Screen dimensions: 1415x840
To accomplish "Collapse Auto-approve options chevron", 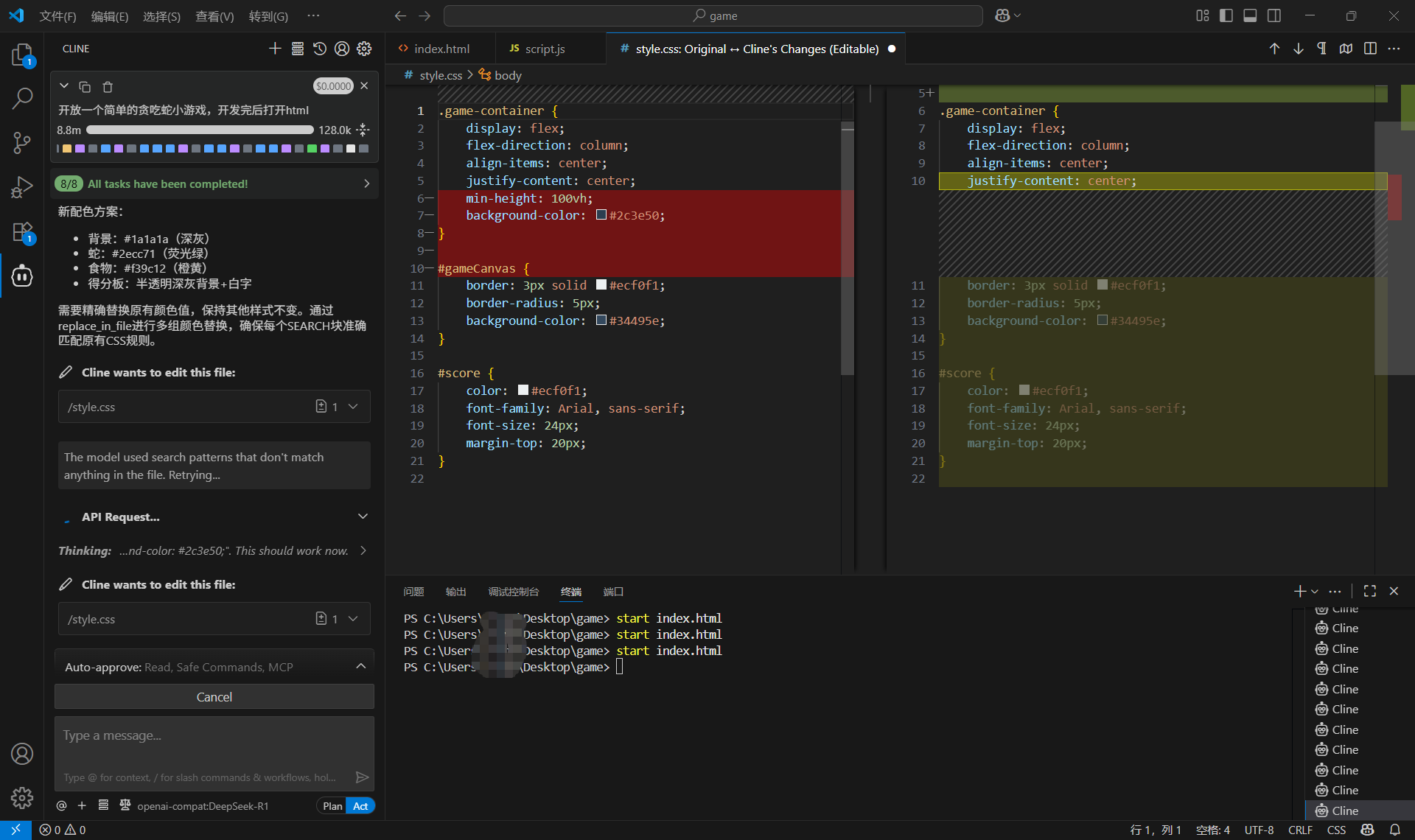I will [x=360, y=666].
